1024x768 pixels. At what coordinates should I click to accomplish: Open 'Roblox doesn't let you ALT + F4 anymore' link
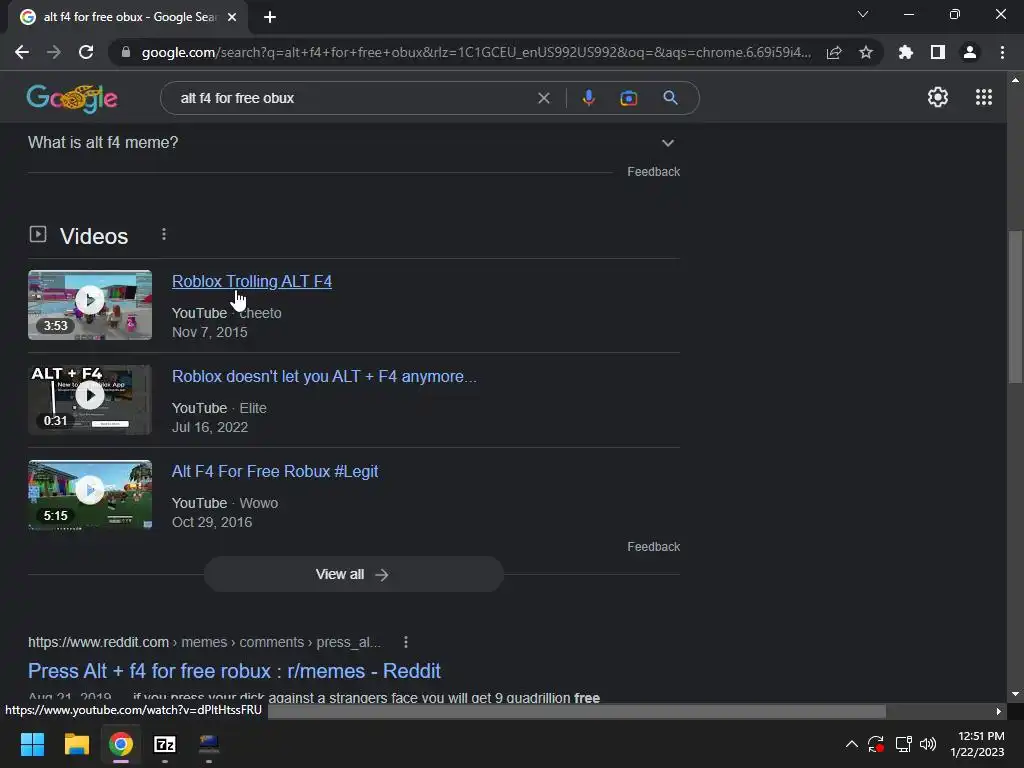[324, 376]
